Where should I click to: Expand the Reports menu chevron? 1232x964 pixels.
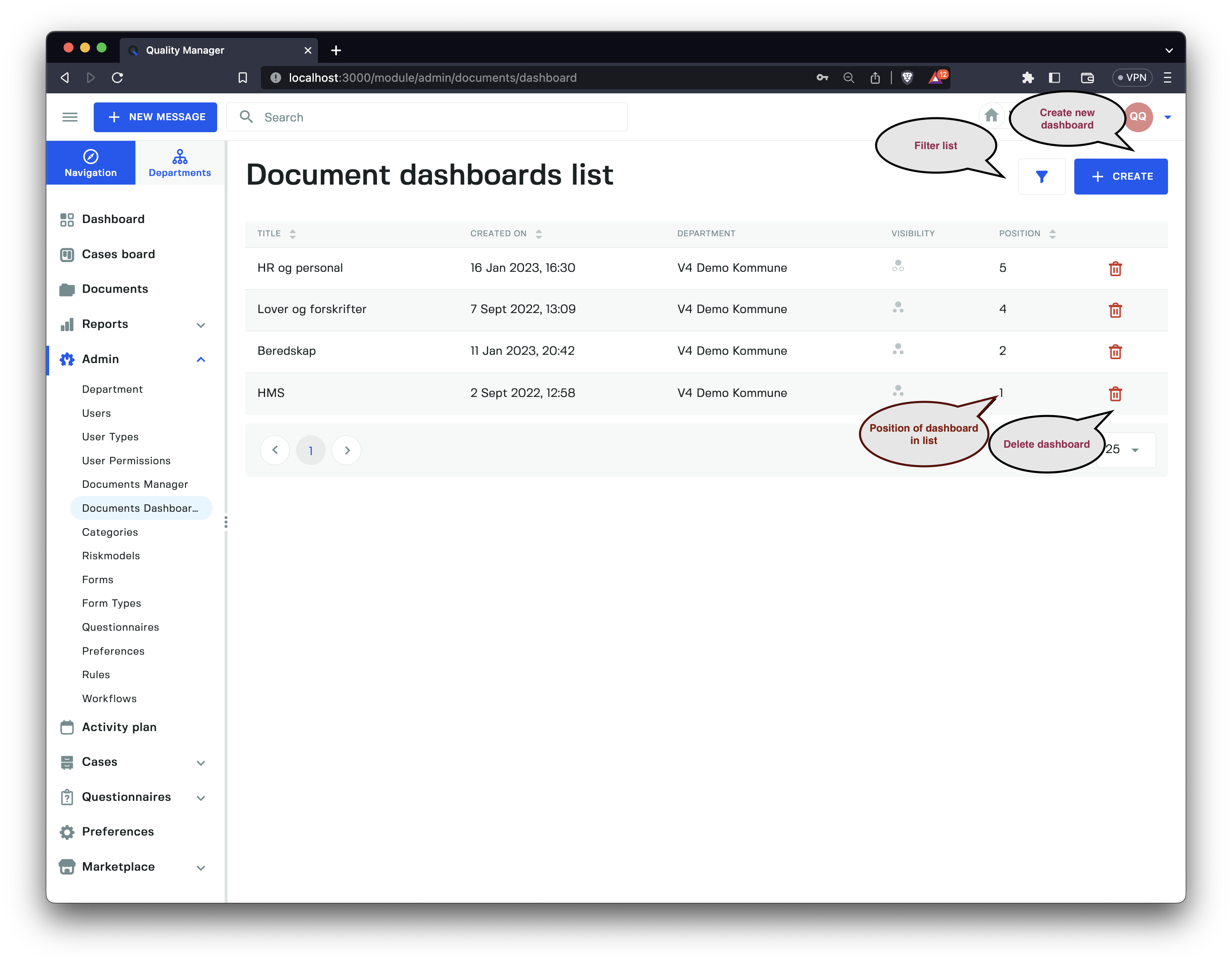pos(201,325)
